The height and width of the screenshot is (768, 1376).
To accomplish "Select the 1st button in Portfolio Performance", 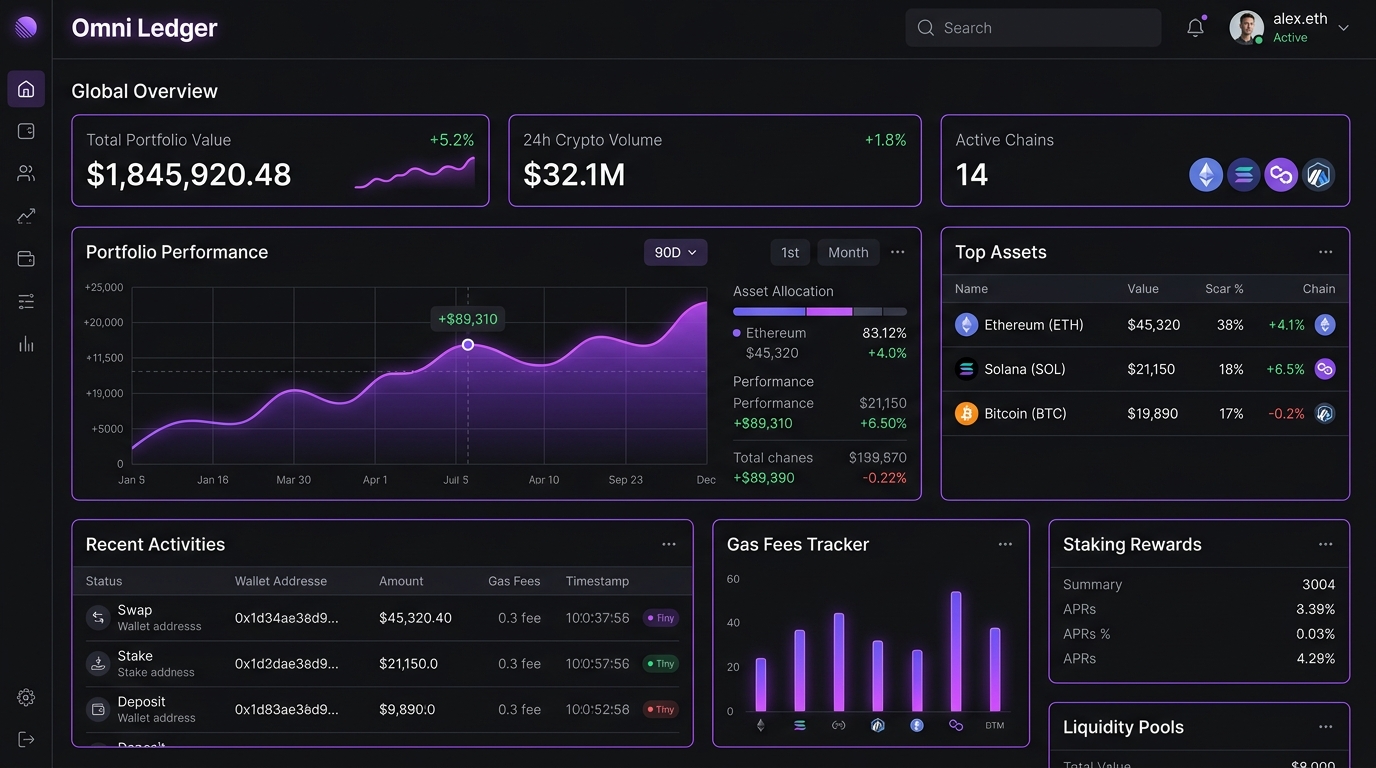I will [x=790, y=252].
